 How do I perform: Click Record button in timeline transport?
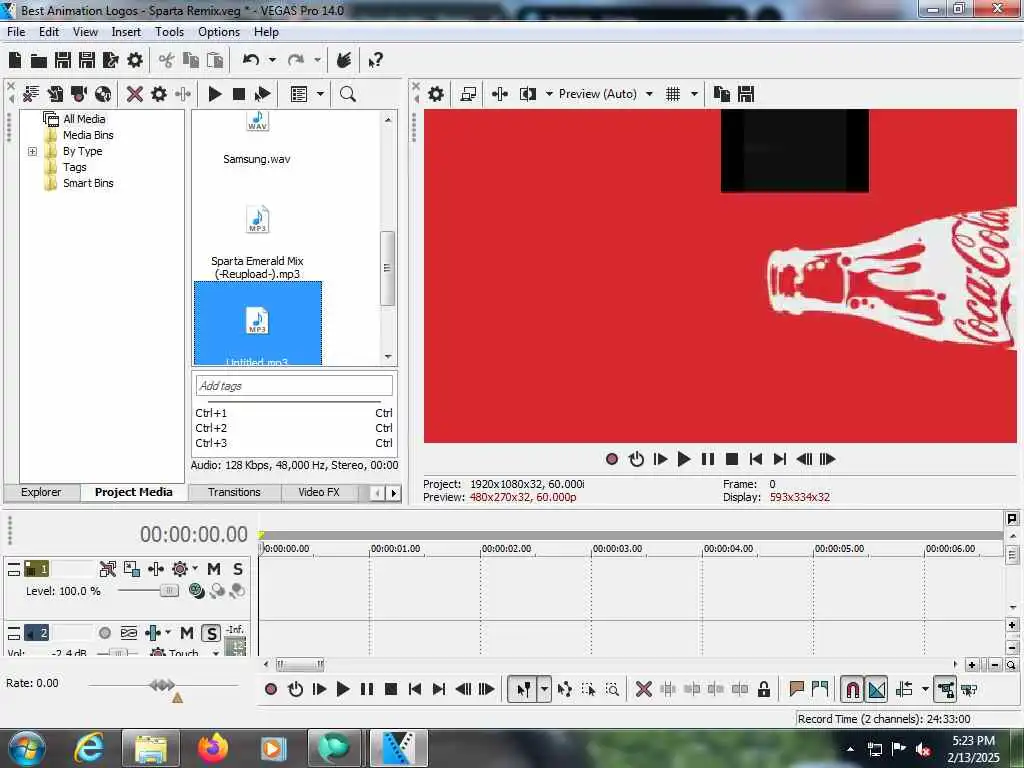click(271, 689)
